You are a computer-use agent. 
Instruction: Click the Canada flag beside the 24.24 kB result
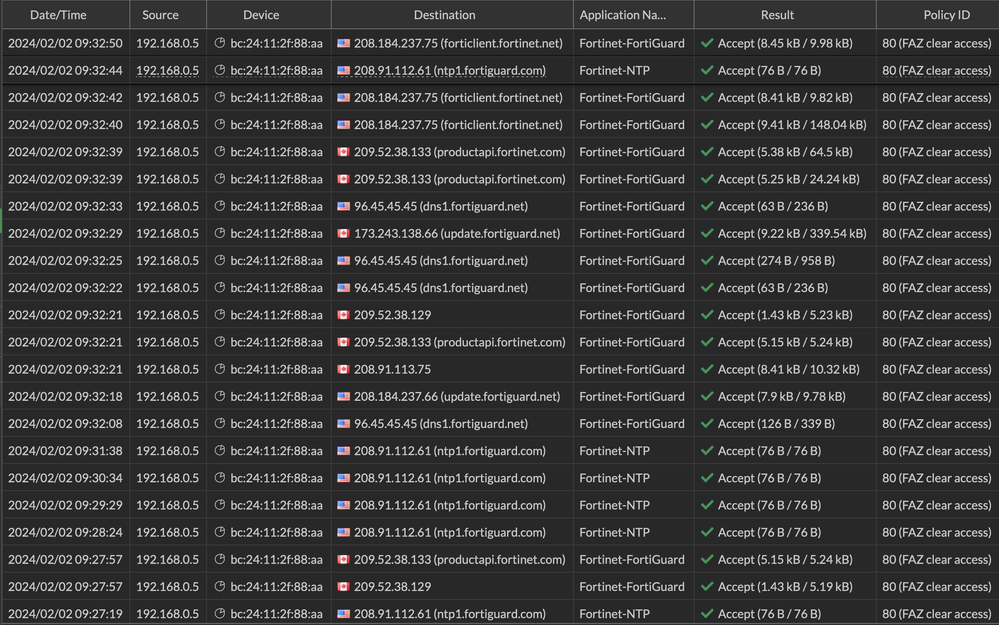tap(343, 179)
